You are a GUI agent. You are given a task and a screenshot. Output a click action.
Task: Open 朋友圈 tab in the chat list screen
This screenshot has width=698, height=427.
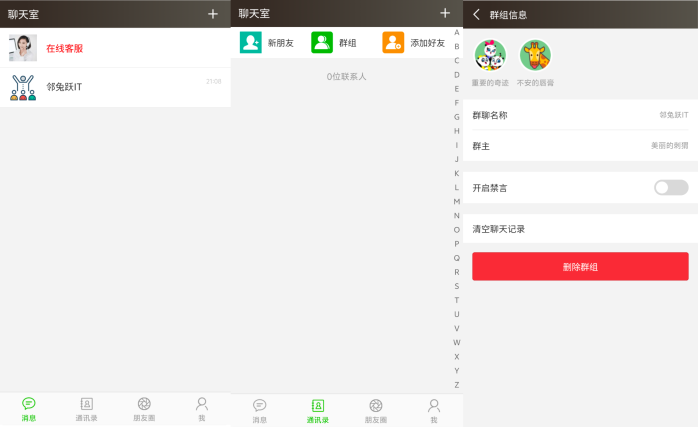[x=144, y=408]
